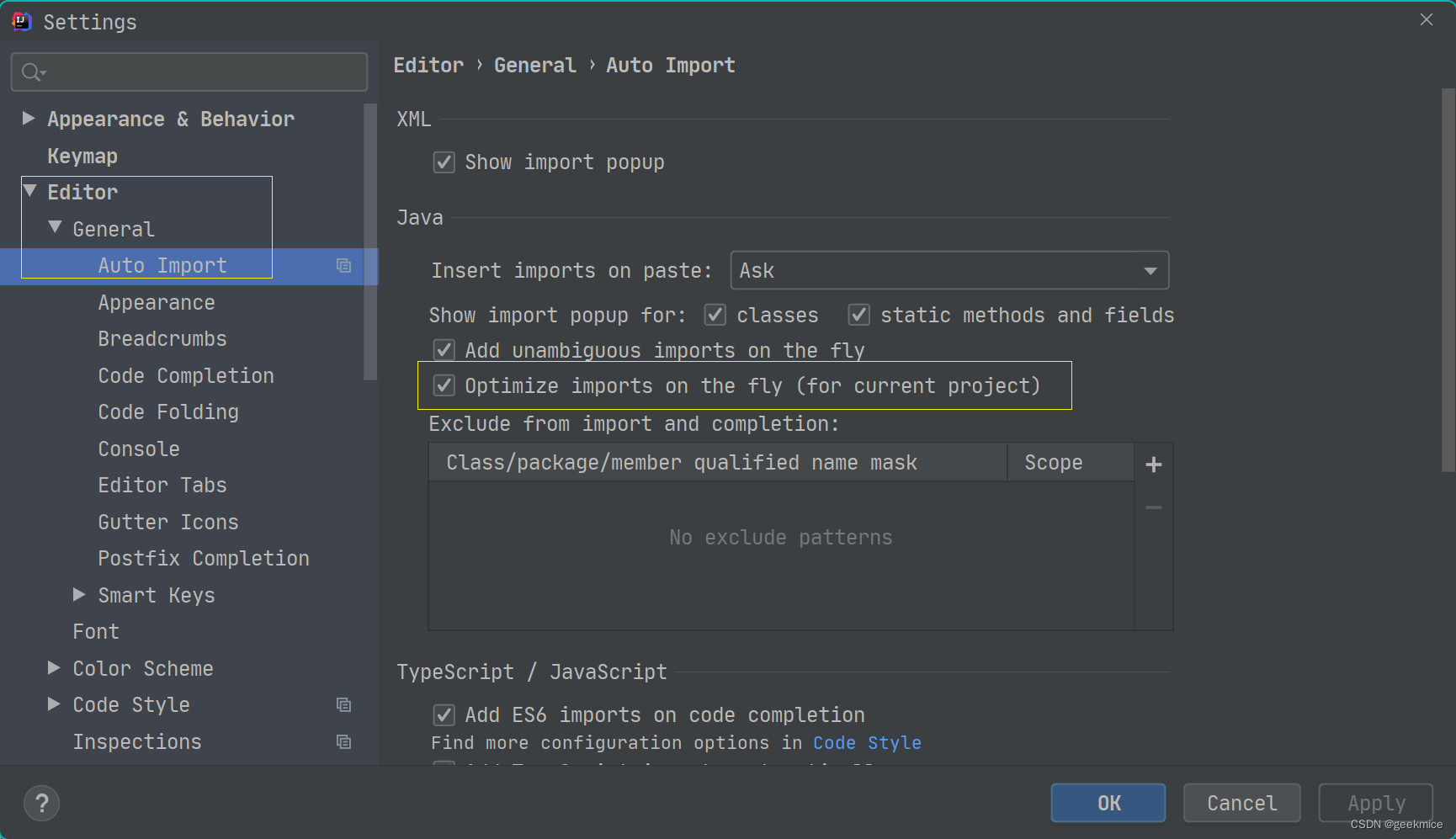
Task: Remove exclude pattern with the minus icon
Action: (1154, 507)
